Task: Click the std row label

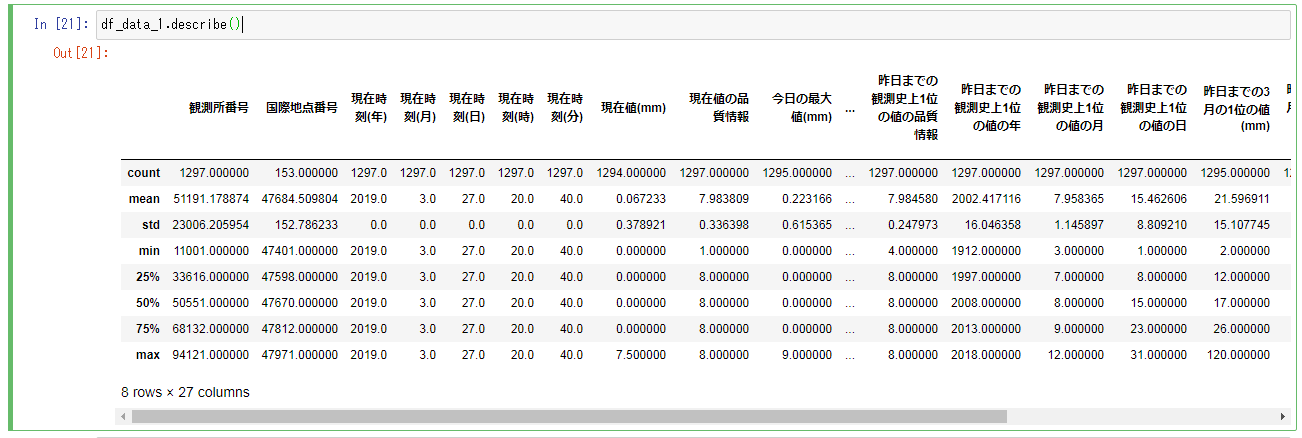Action: [x=150, y=225]
